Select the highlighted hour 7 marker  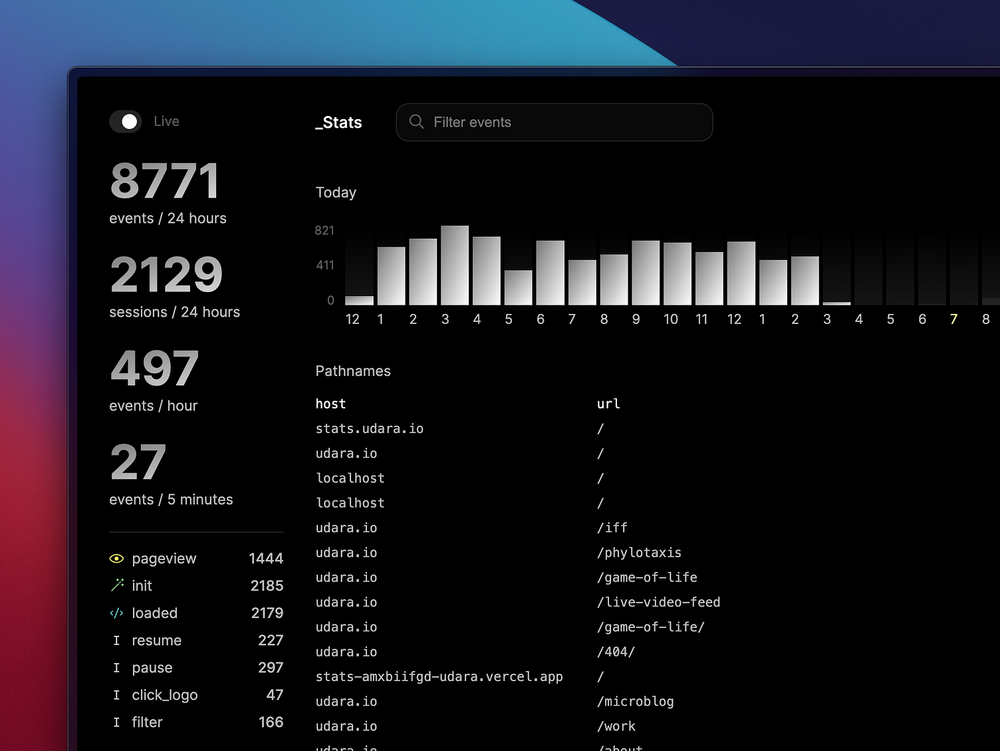[x=954, y=319]
